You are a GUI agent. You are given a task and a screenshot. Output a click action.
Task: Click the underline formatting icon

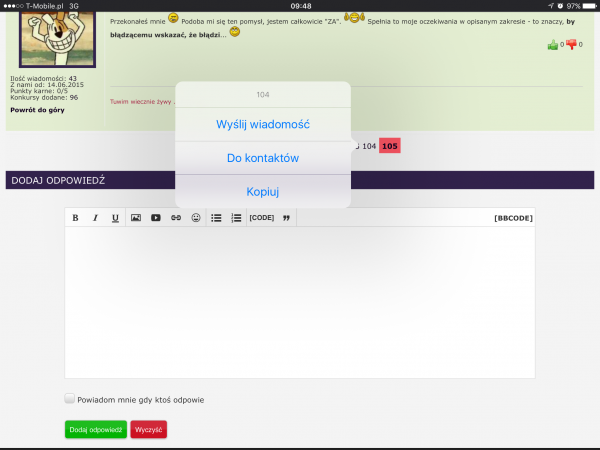[115, 218]
